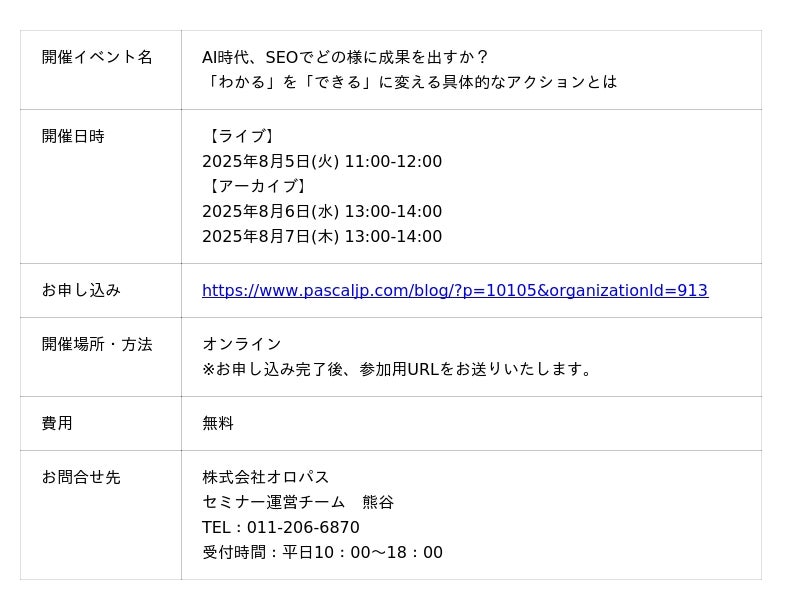The image size is (800, 610).
Task: Click the second title line 「わかる」を「できる」に
Action: [410, 82]
